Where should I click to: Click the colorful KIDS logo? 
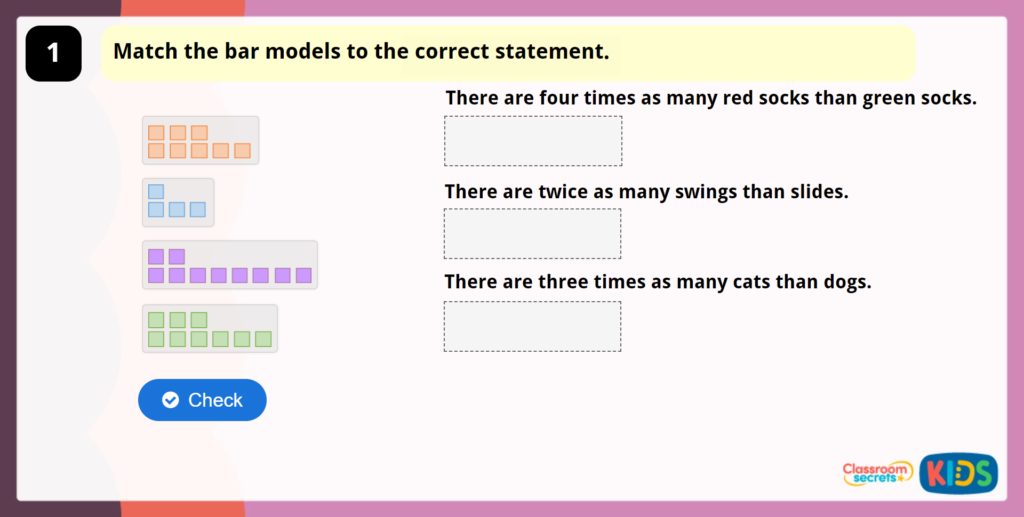click(958, 473)
